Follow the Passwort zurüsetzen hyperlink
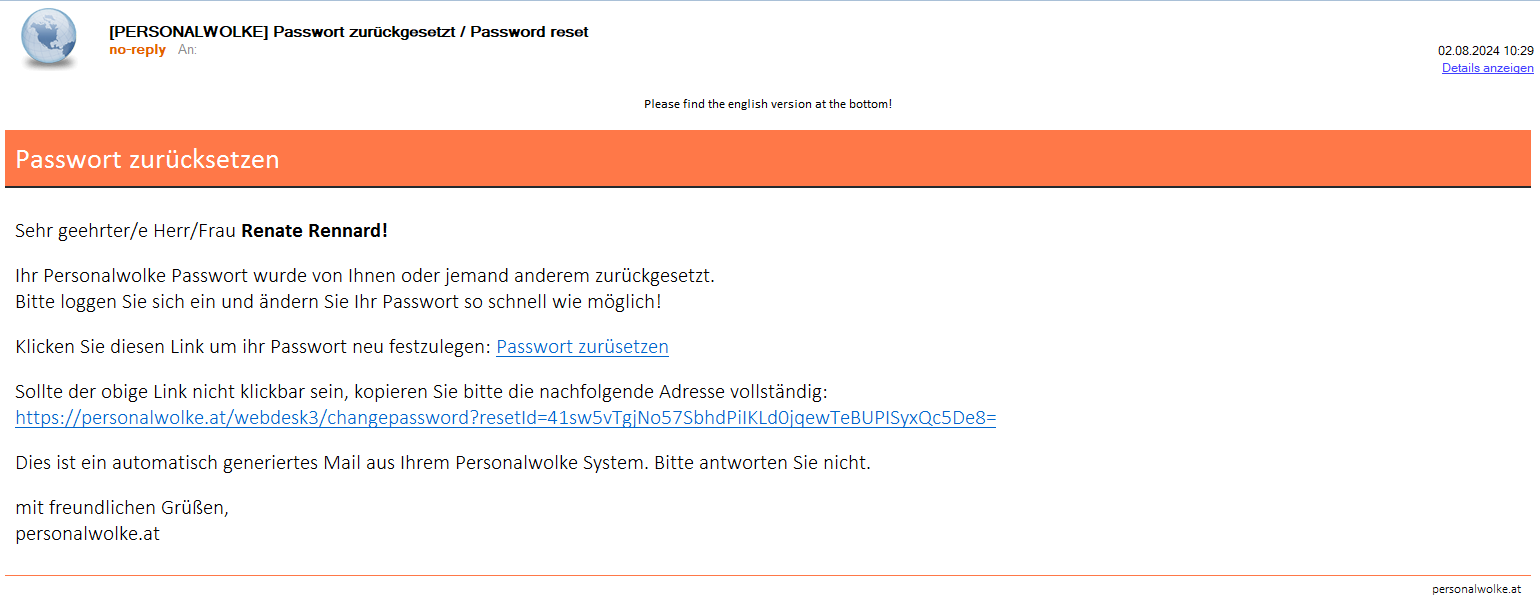 pos(582,347)
